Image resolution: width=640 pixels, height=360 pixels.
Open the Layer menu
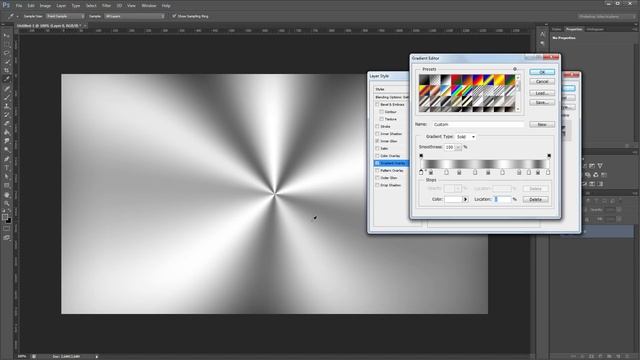tap(61, 6)
